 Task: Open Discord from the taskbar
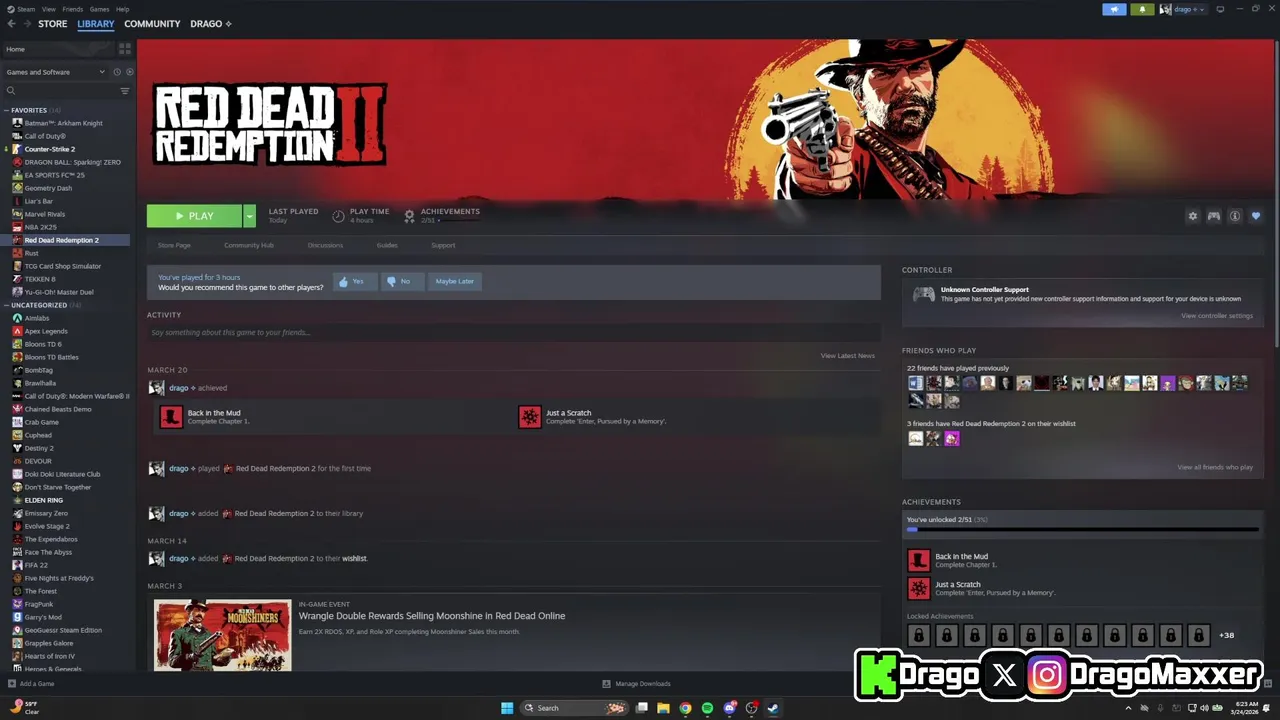(729, 708)
